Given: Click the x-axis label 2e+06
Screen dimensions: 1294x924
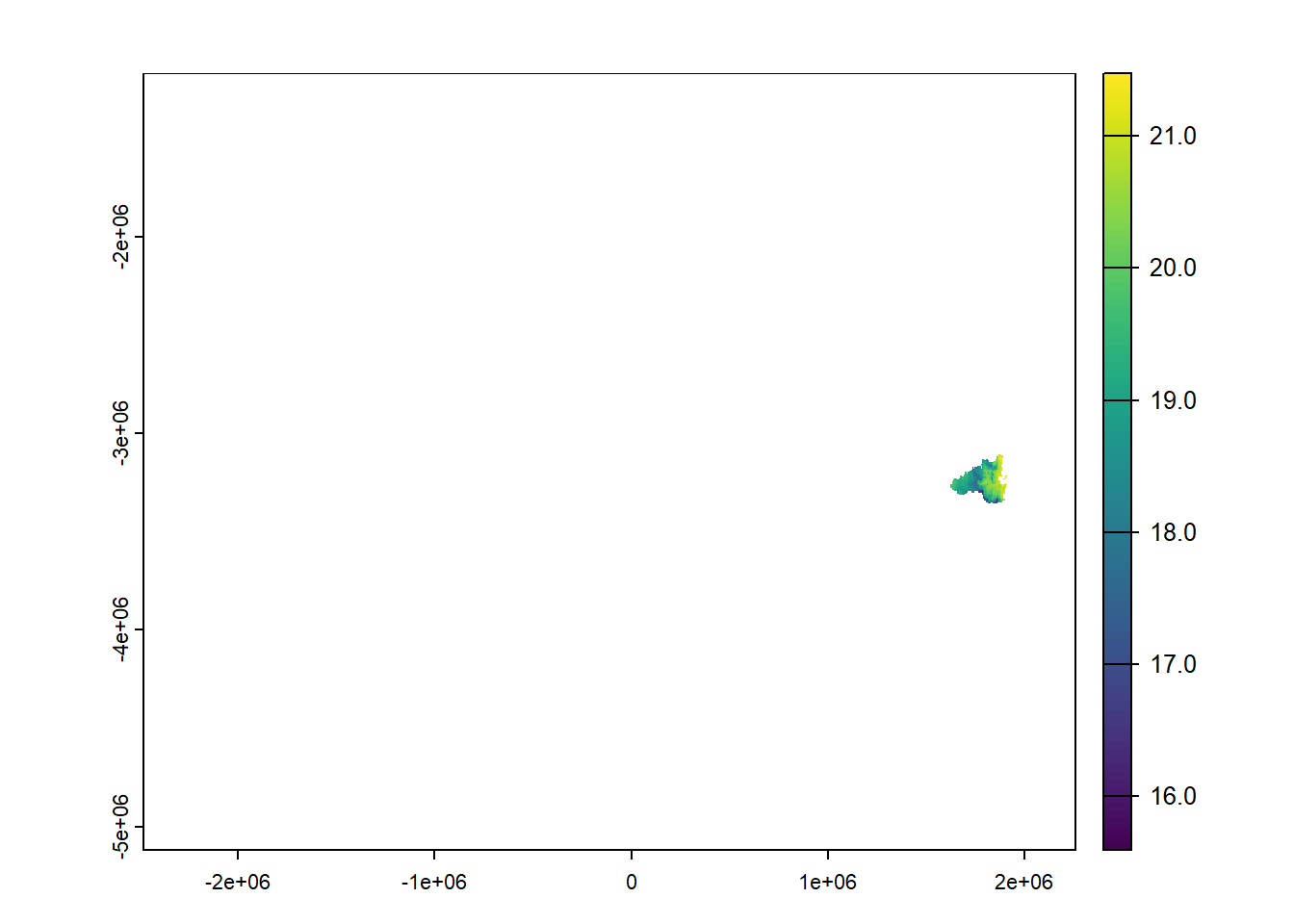Looking at the screenshot, I should pyautogui.click(x=1024, y=882).
